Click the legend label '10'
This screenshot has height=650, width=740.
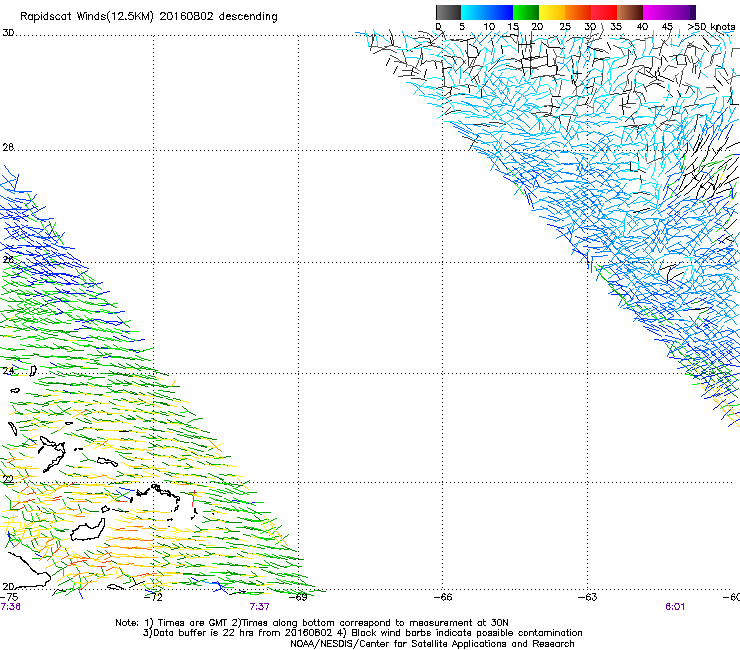(x=489, y=27)
